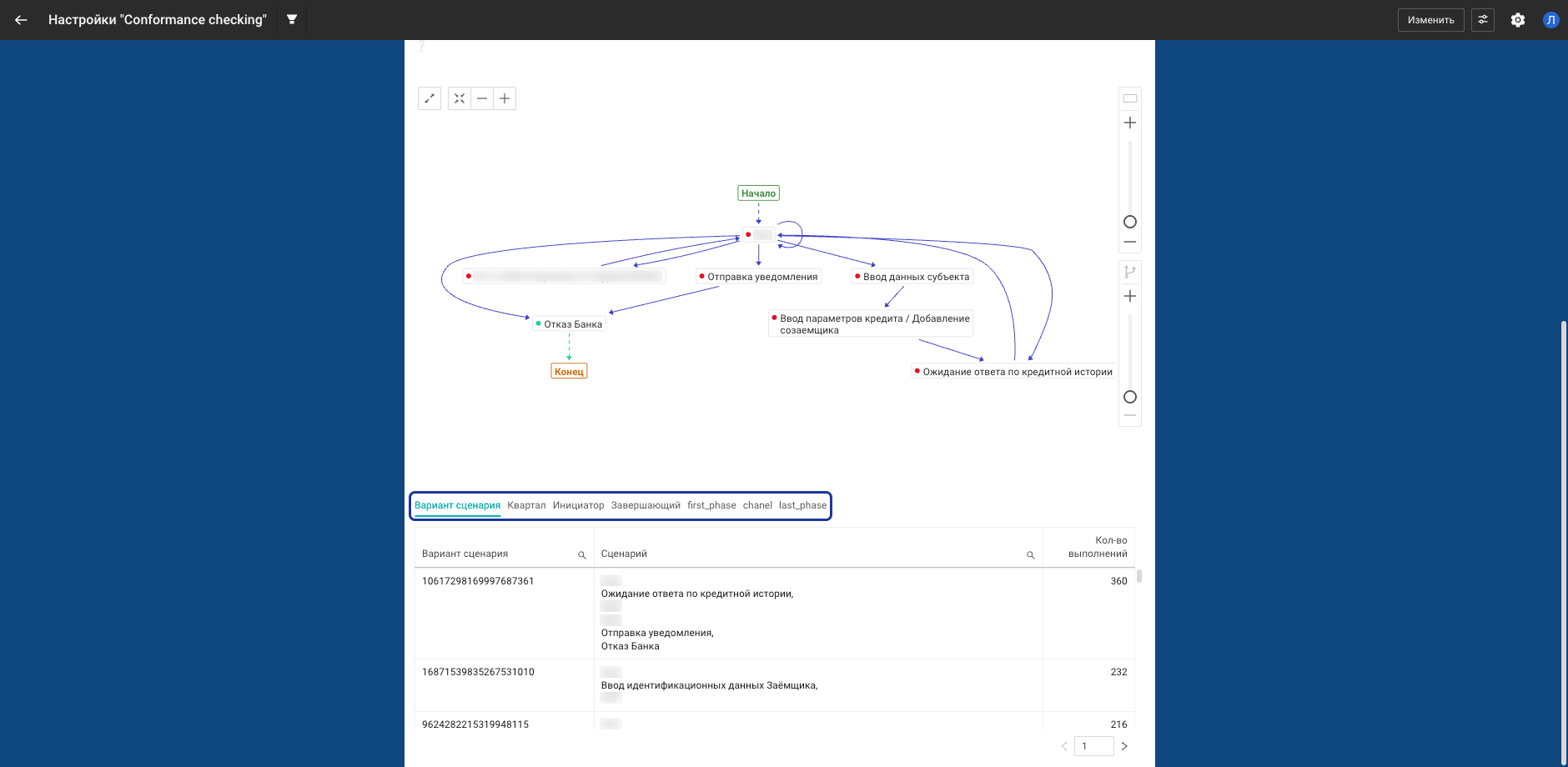Open the last_phase tab
Viewport: 1568px width, 767px height.
(802, 505)
